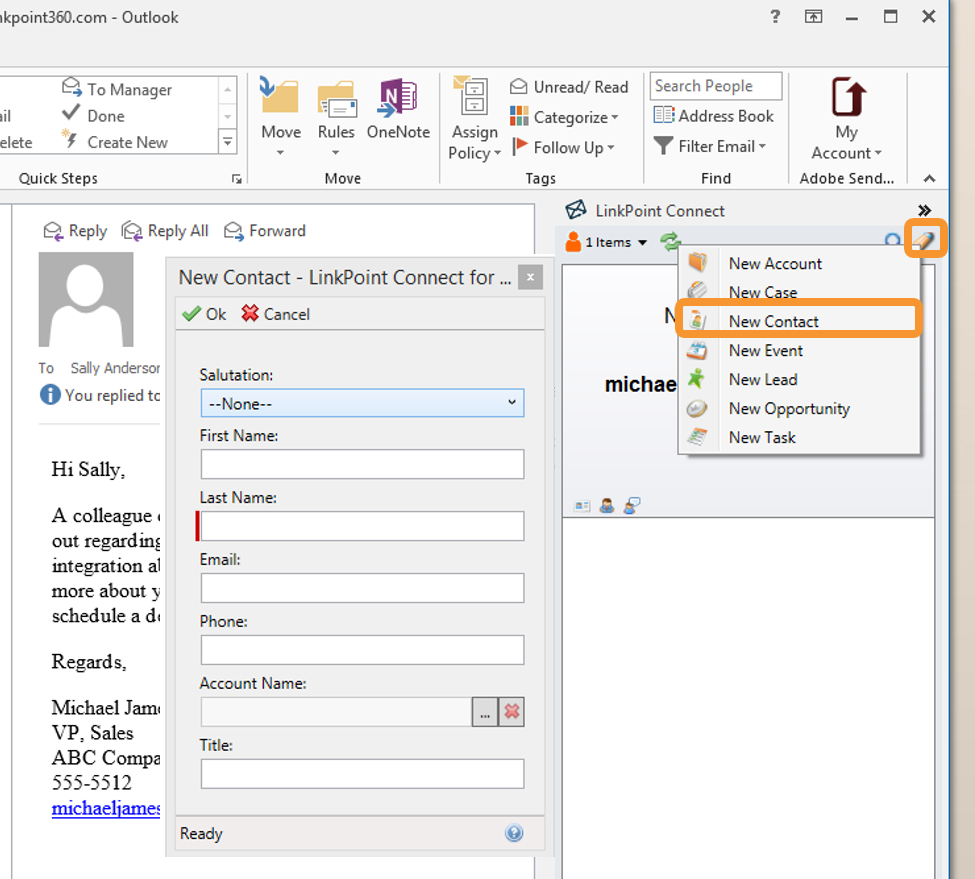Cancel the New Contact dialog

point(275,314)
